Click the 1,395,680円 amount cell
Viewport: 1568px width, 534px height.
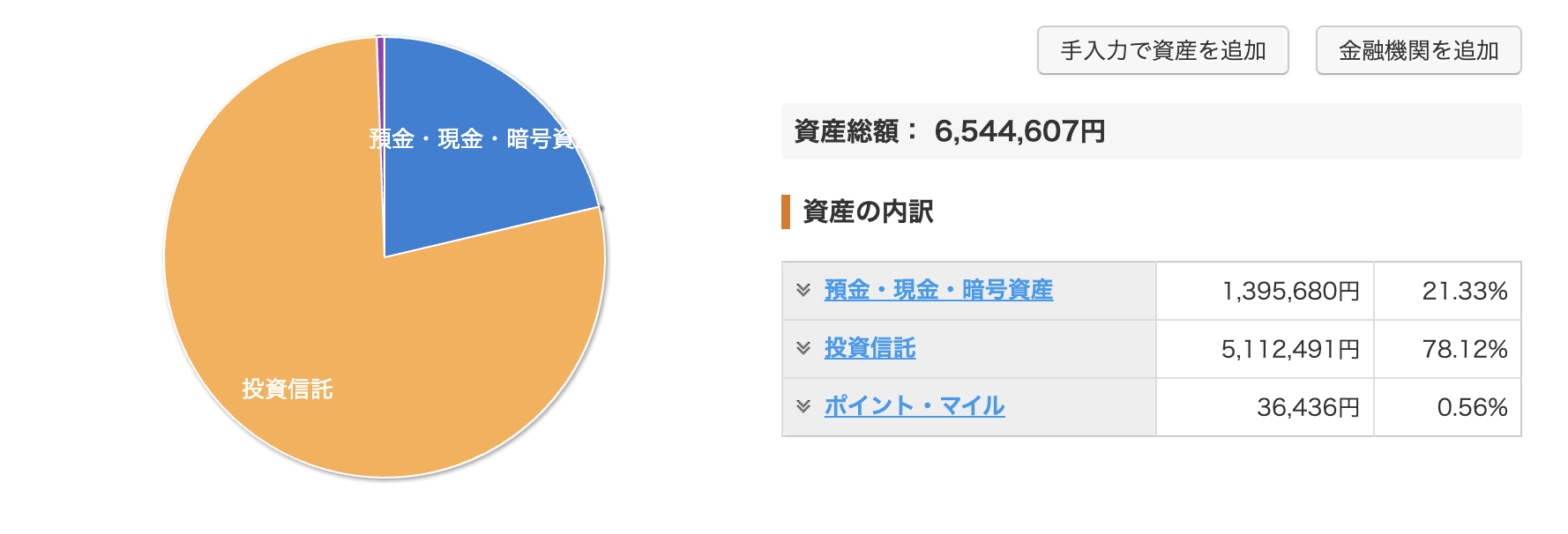[x=1290, y=291]
